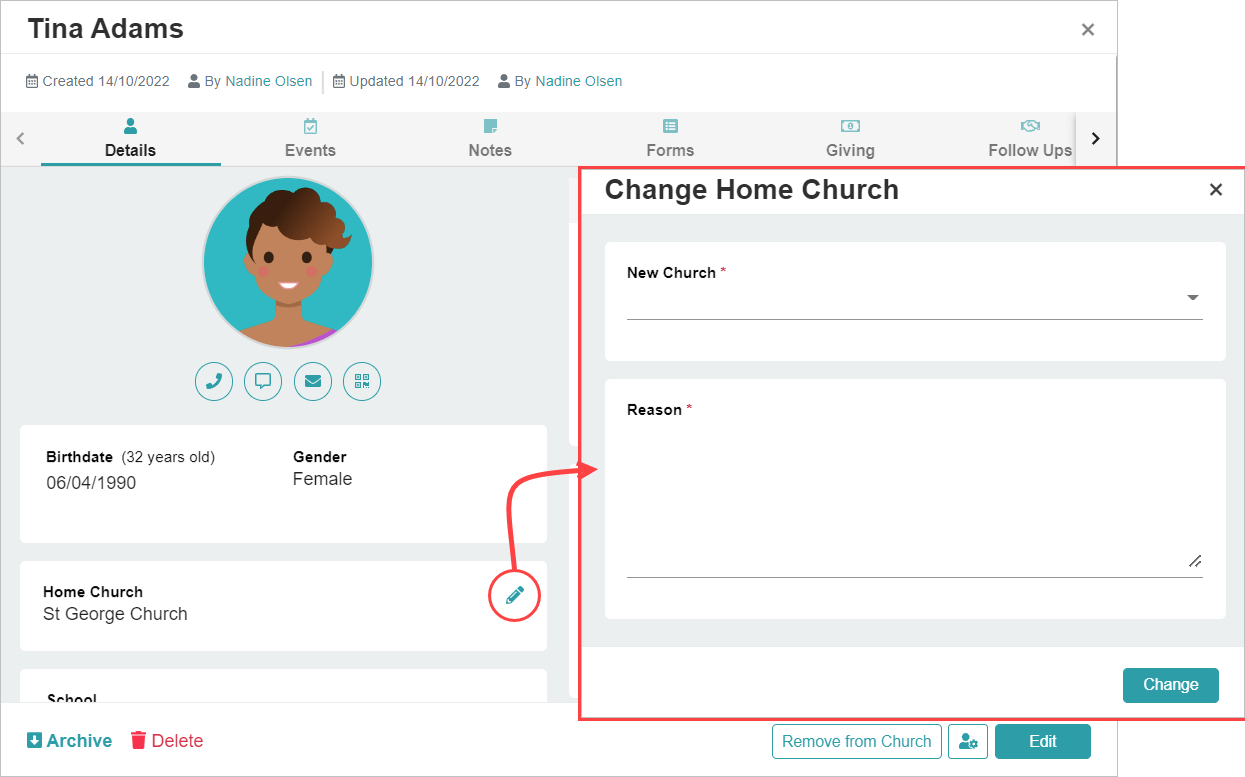Image resolution: width=1245 pixels, height=777 pixels.
Task: Open the QR code icon under the avatar
Action: (362, 381)
